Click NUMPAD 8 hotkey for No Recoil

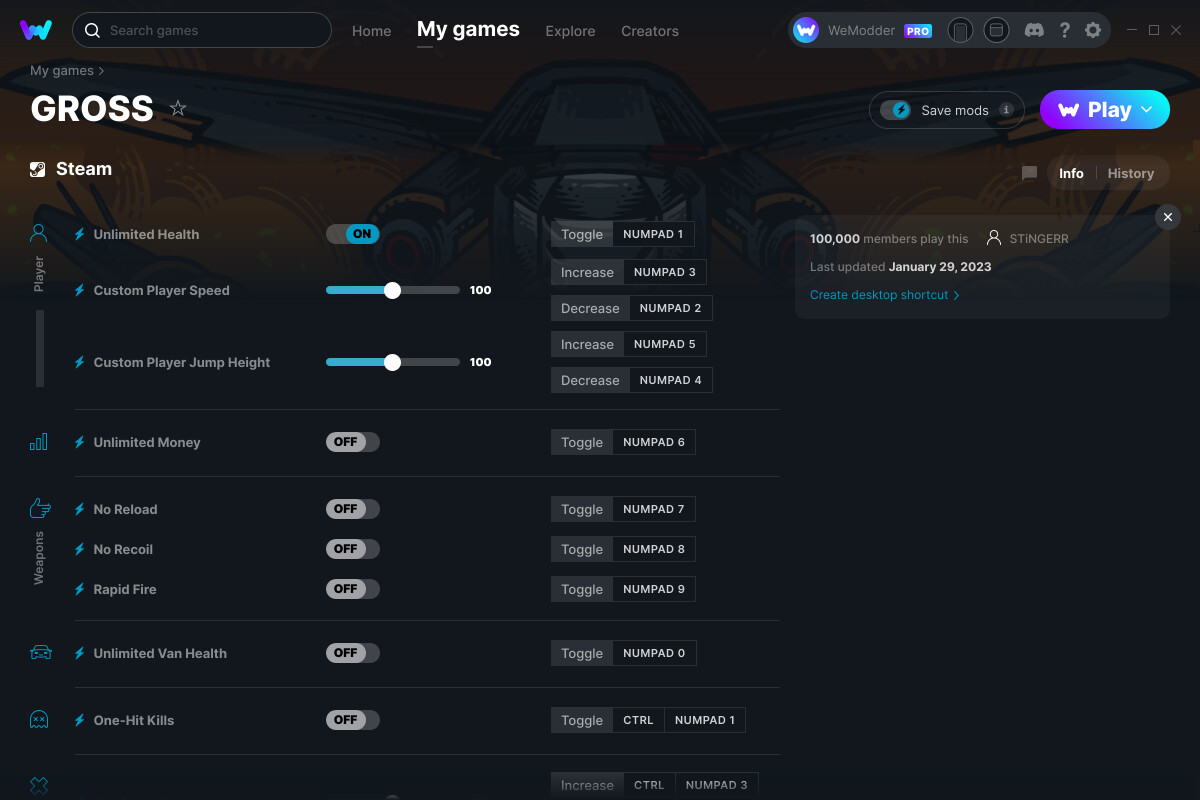click(654, 549)
